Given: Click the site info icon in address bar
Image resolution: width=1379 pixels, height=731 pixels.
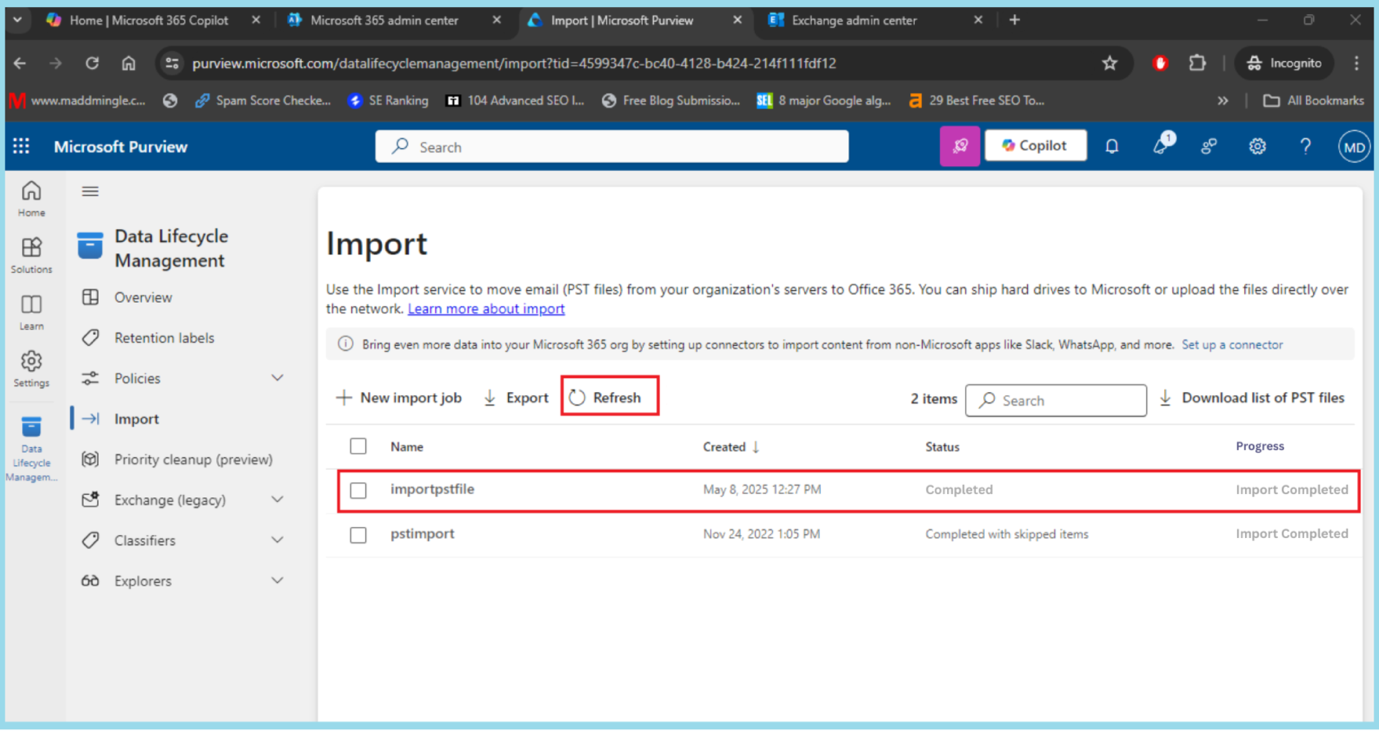Looking at the screenshot, I should [172, 63].
